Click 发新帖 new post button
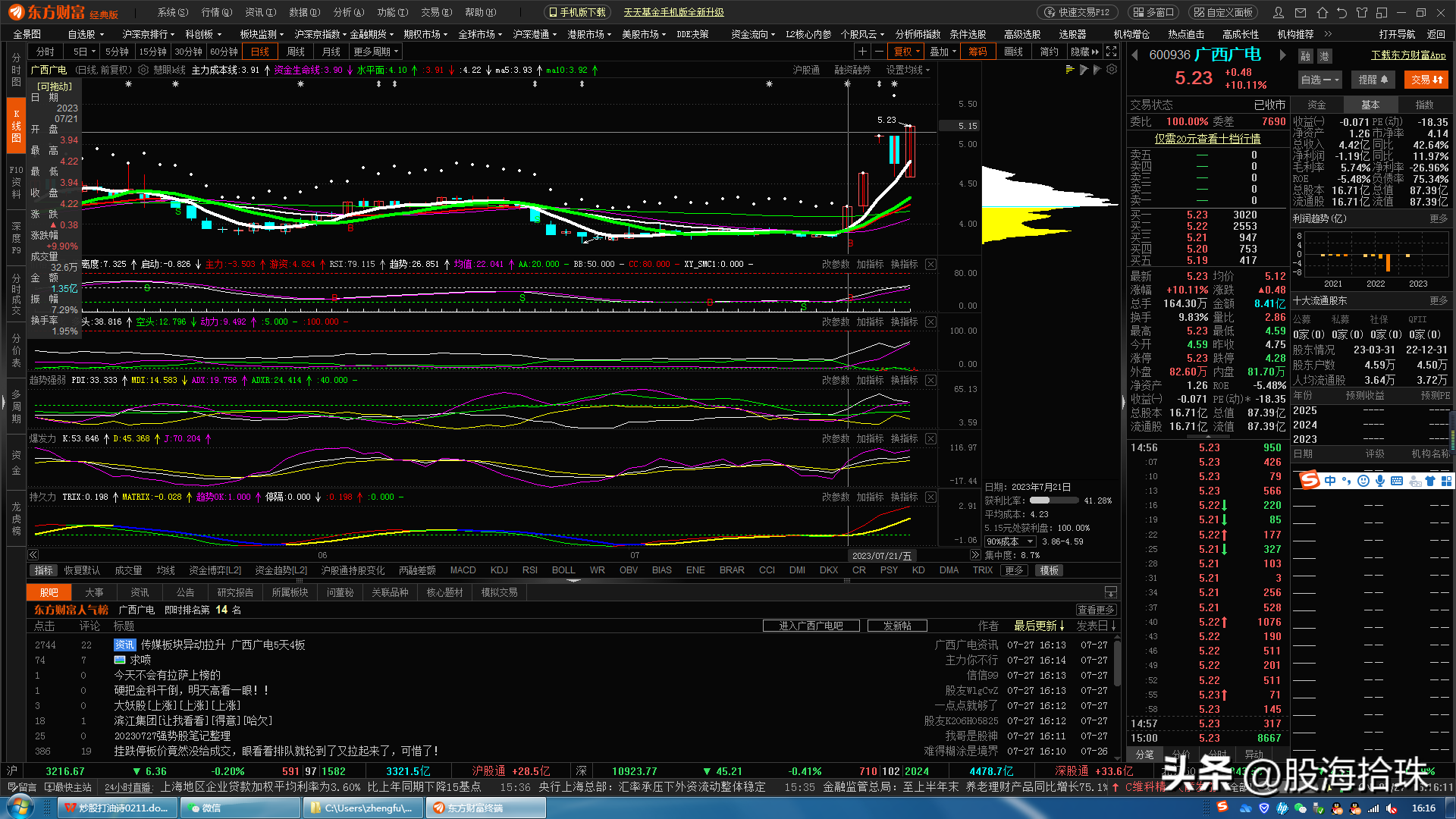 point(897,626)
